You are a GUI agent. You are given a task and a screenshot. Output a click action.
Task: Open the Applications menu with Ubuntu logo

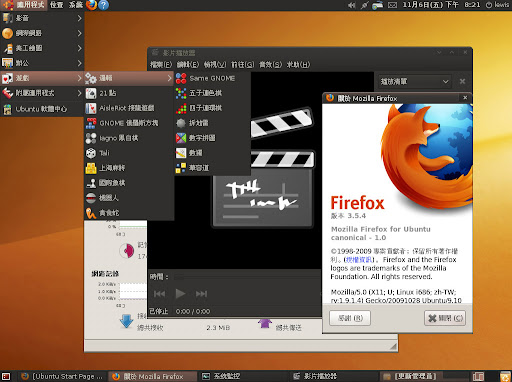click(24, 5)
